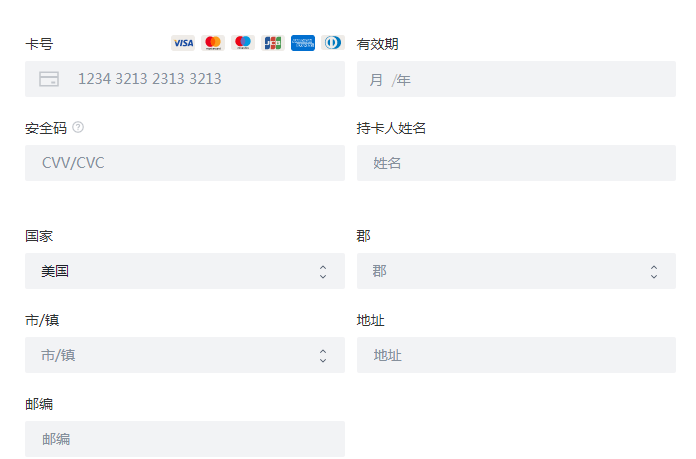696x459 pixels.
Task: Click the 有效期 label
Action: (x=378, y=44)
